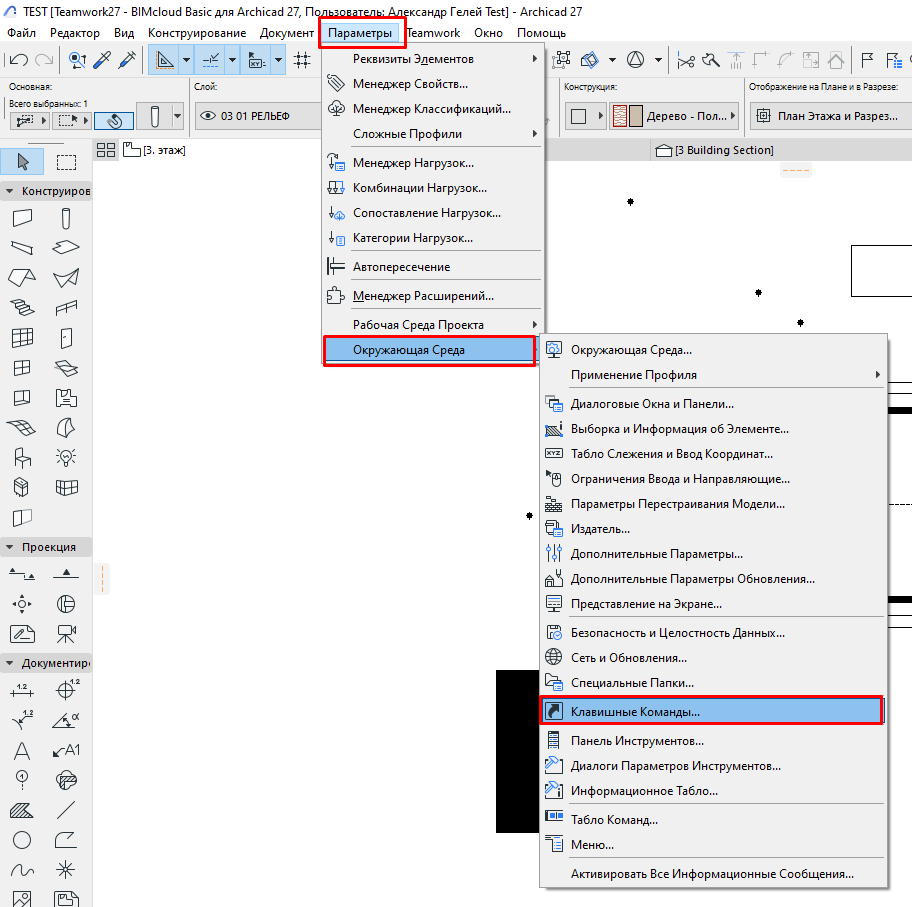Open Клавишные Команды menu entry
912x907 pixels.
pyautogui.click(x=635, y=712)
